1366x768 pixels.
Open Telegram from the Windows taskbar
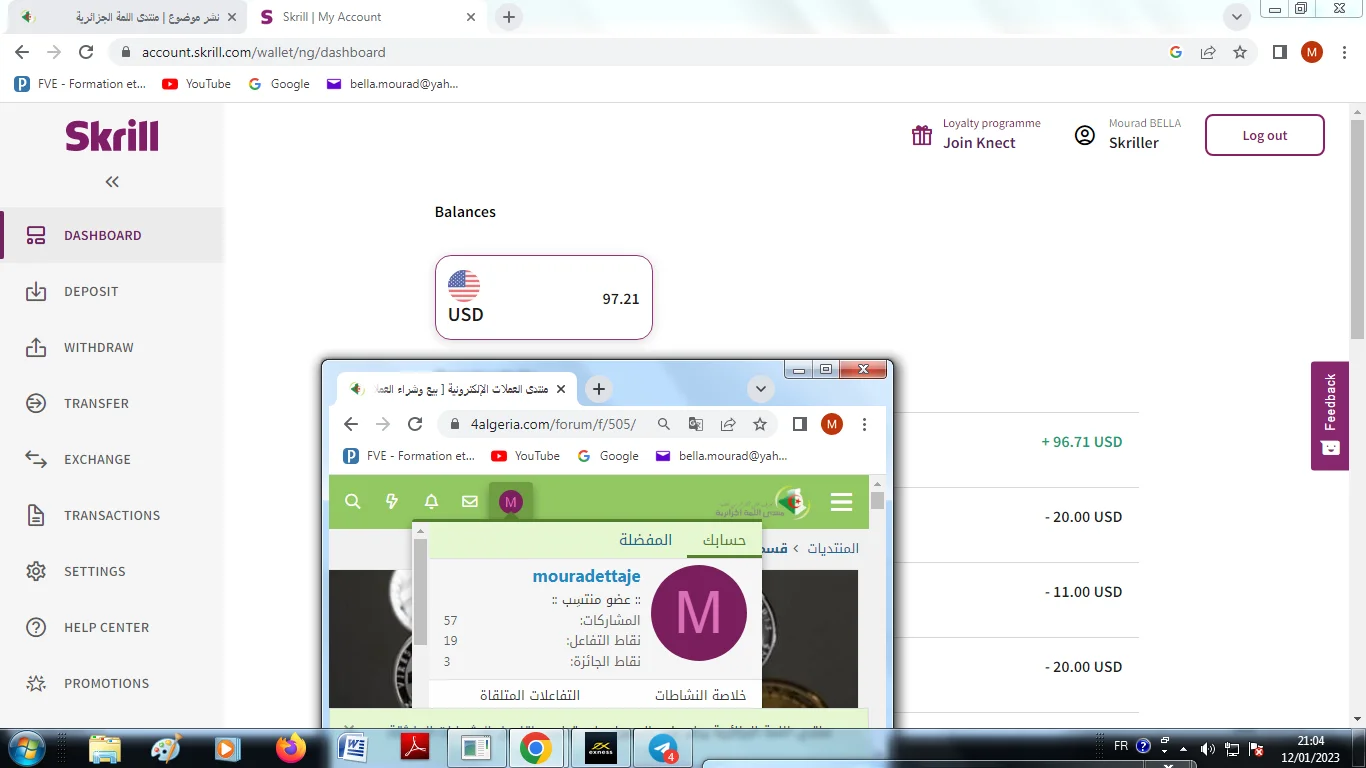[x=662, y=748]
